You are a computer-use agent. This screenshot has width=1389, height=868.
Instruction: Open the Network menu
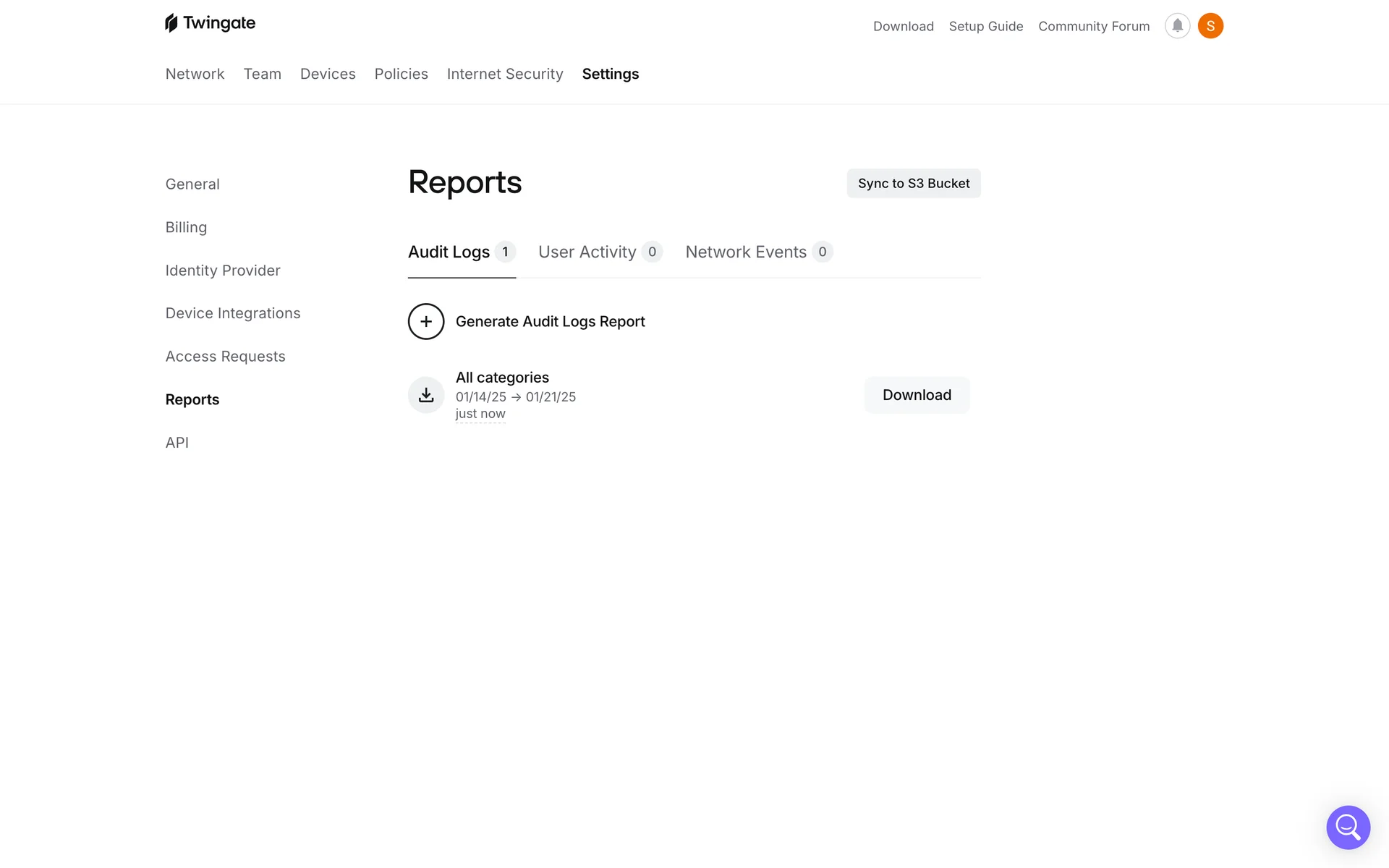click(195, 74)
